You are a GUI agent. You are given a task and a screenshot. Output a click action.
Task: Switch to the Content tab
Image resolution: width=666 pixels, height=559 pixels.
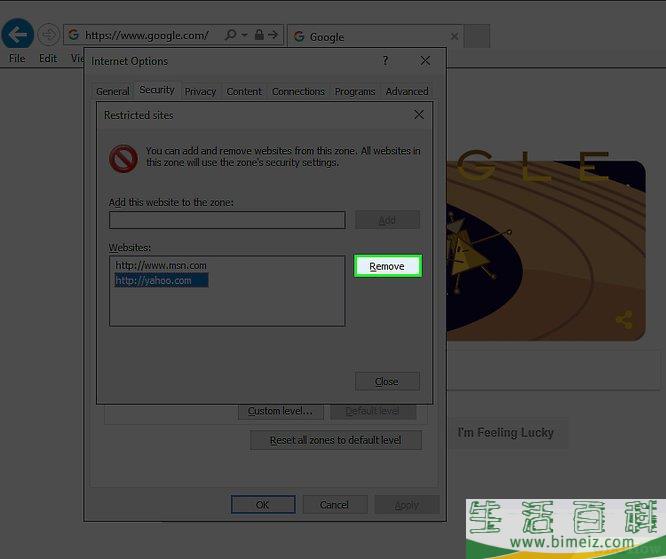point(244,91)
